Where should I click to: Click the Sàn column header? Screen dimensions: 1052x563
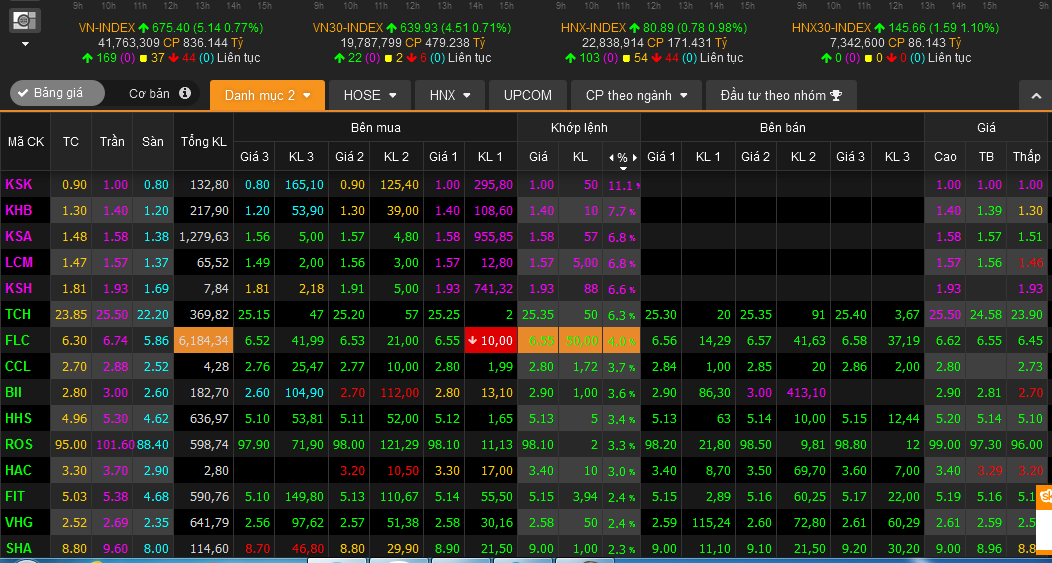point(153,142)
